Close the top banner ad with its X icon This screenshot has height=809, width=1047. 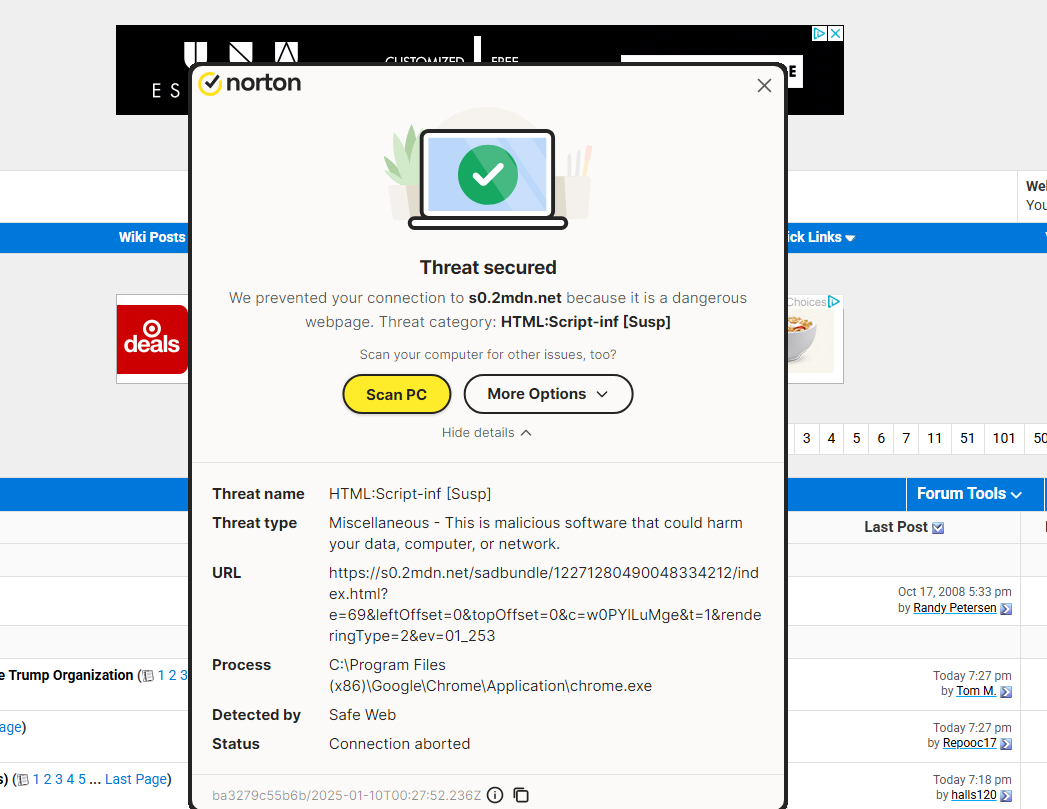point(836,33)
